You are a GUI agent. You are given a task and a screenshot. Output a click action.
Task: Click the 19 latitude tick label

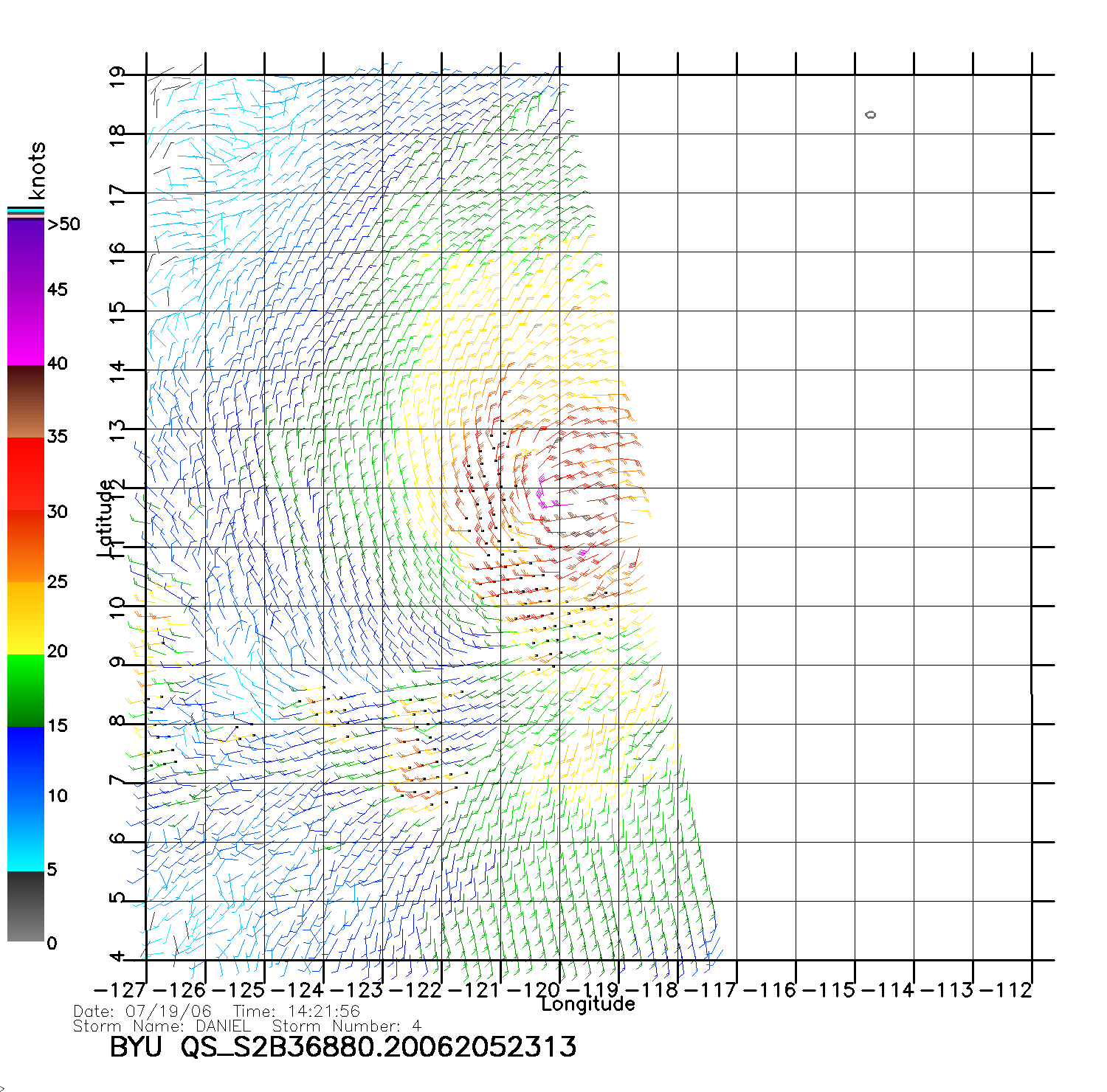pos(117,77)
